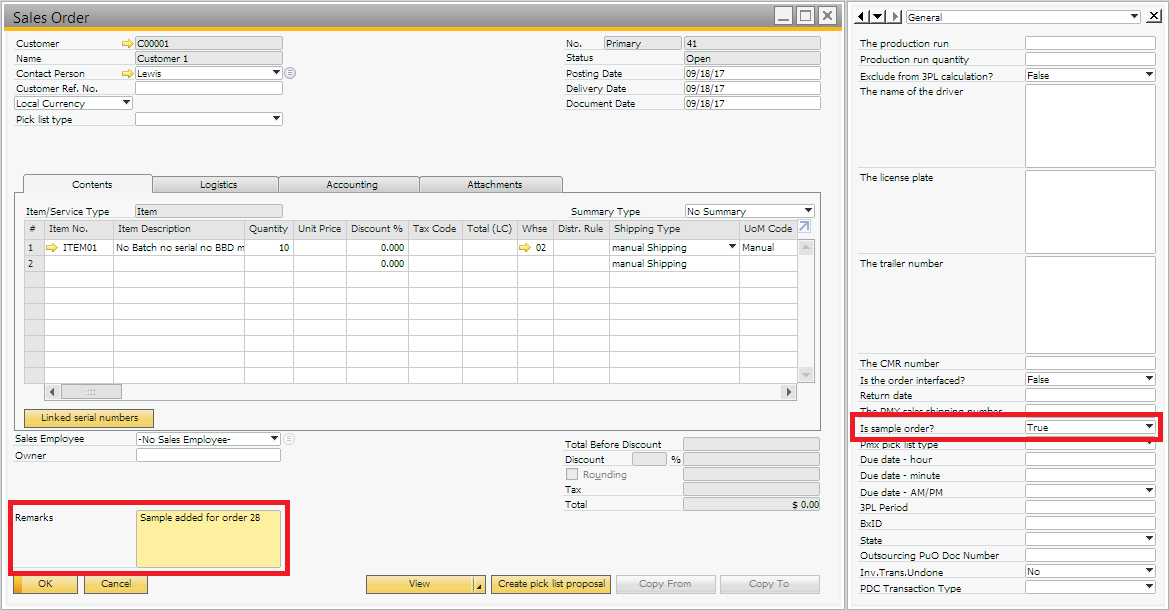The width and height of the screenshot is (1170, 611).
Task: Toggle the Rounding checkbox
Action: pyautogui.click(x=573, y=475)
